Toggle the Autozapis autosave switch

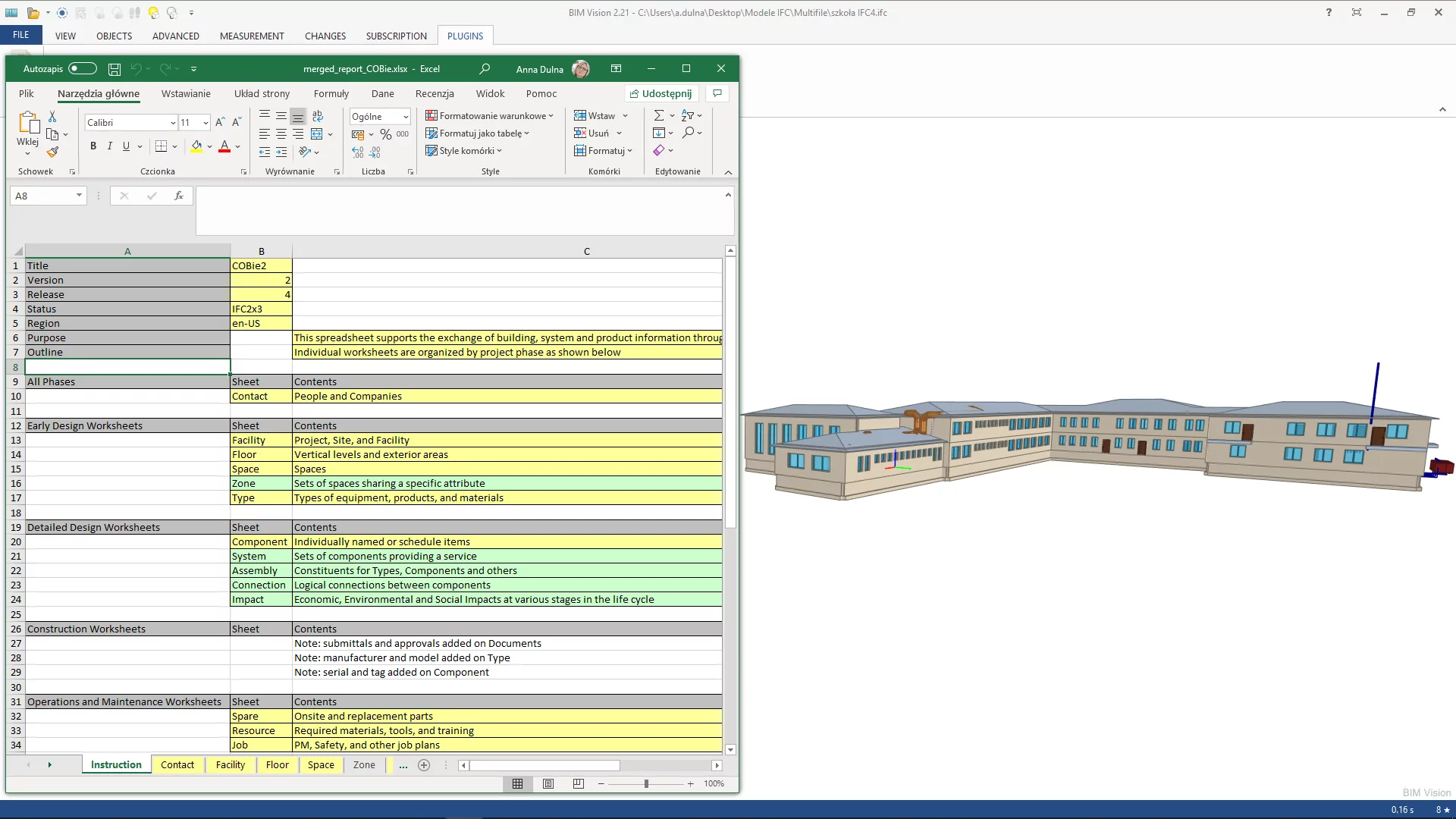tap(83, 69)
